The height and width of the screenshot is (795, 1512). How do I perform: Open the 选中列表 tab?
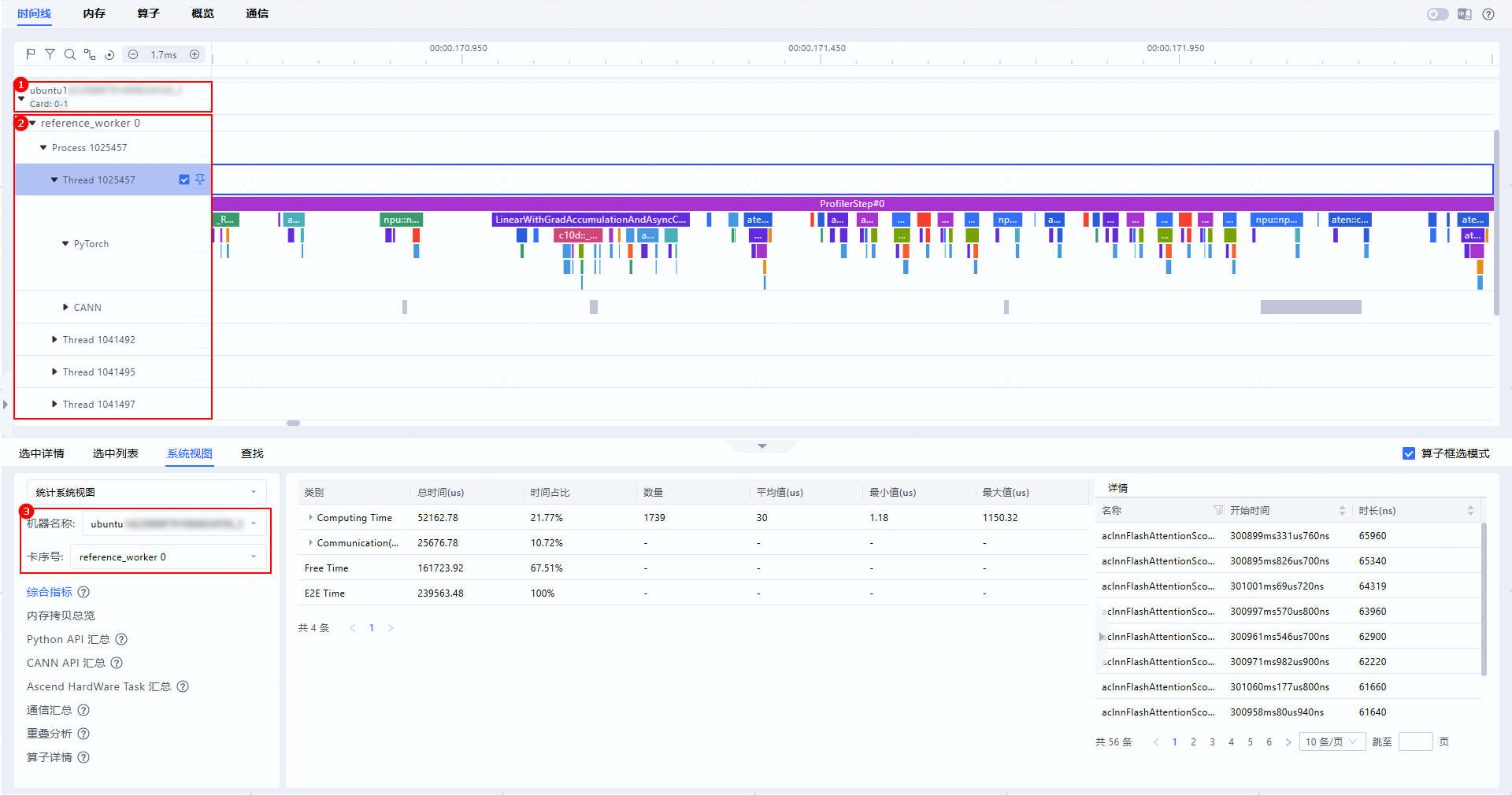tap(115, 453)
